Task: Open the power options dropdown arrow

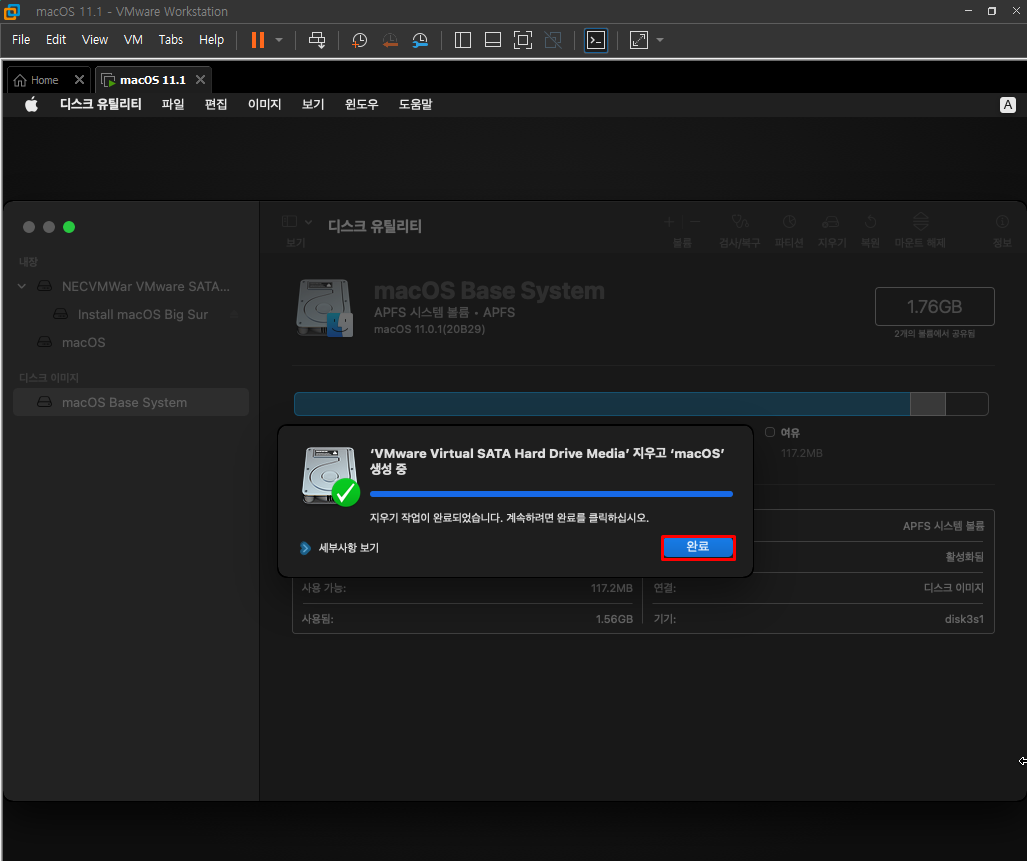Action: pyautogui.click(x=279, y=40)
